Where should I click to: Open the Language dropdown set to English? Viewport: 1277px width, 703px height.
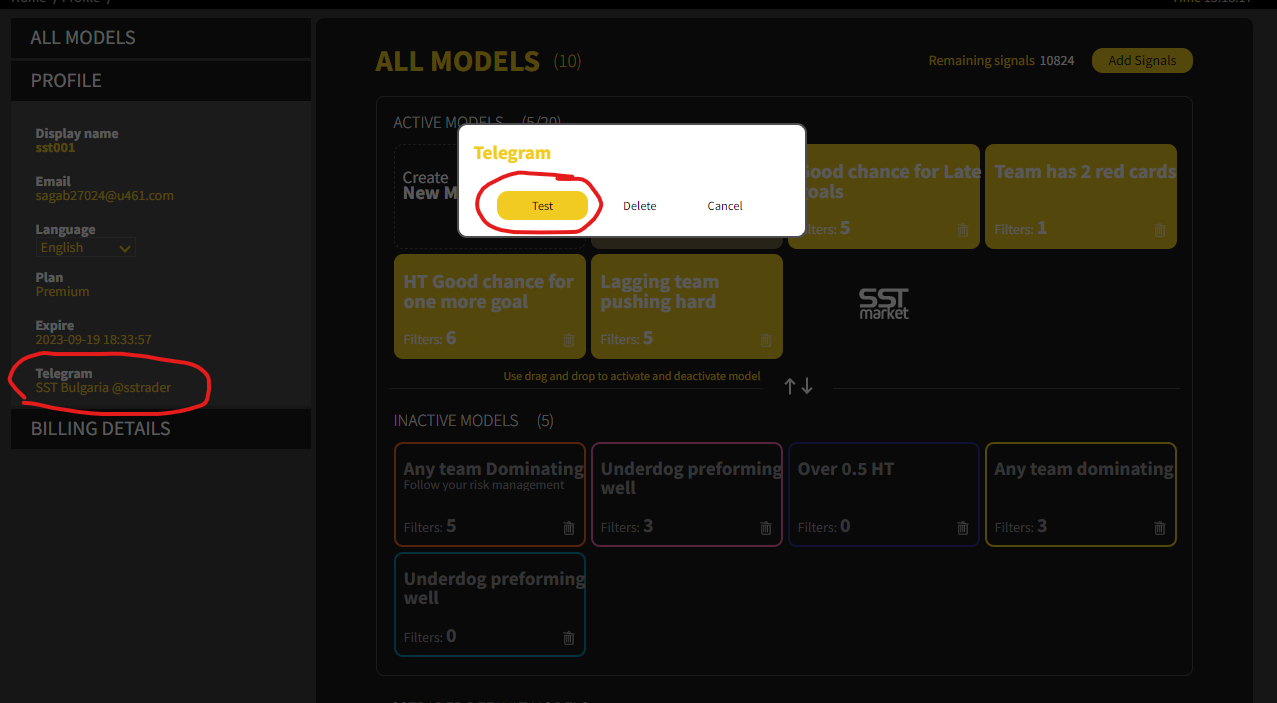(86, 248)
